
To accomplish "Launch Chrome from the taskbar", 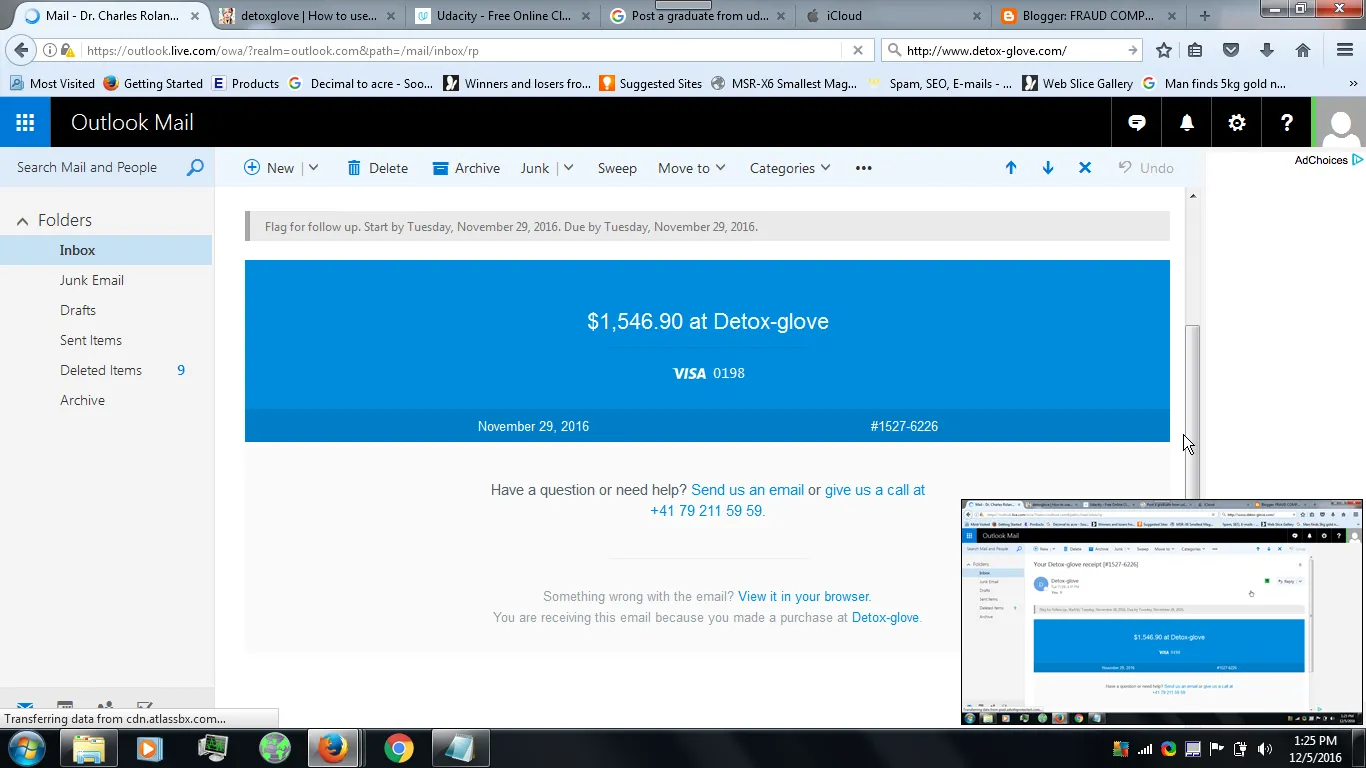I will pos(398,748).
